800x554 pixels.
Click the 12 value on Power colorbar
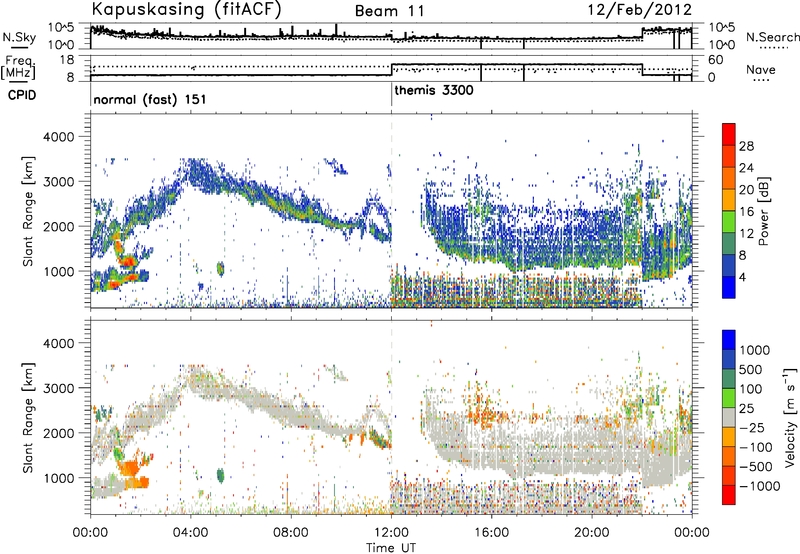[x=746, y=234]
